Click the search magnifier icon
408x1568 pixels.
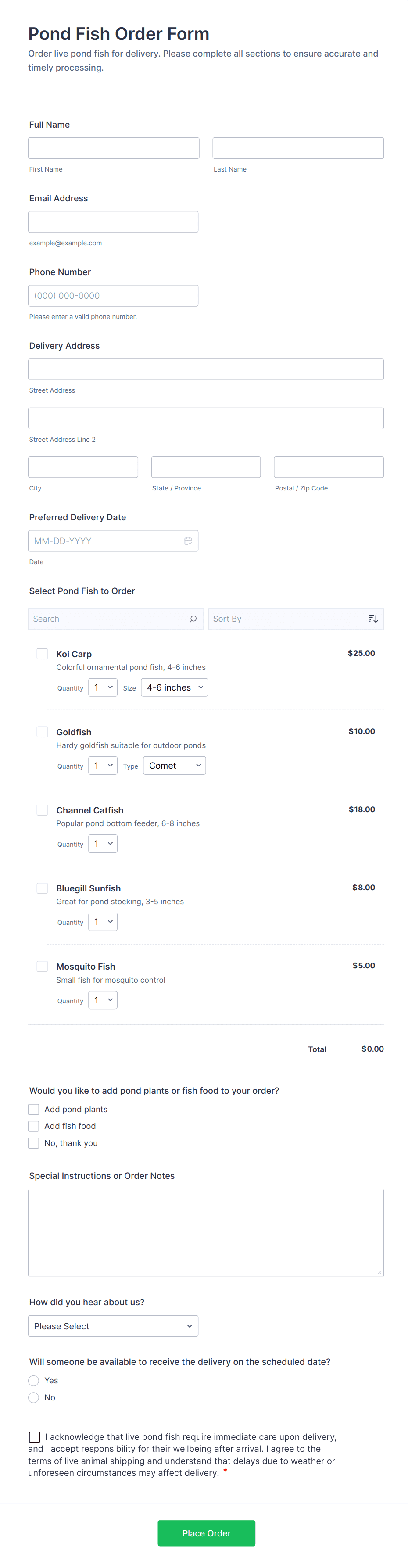193,619
